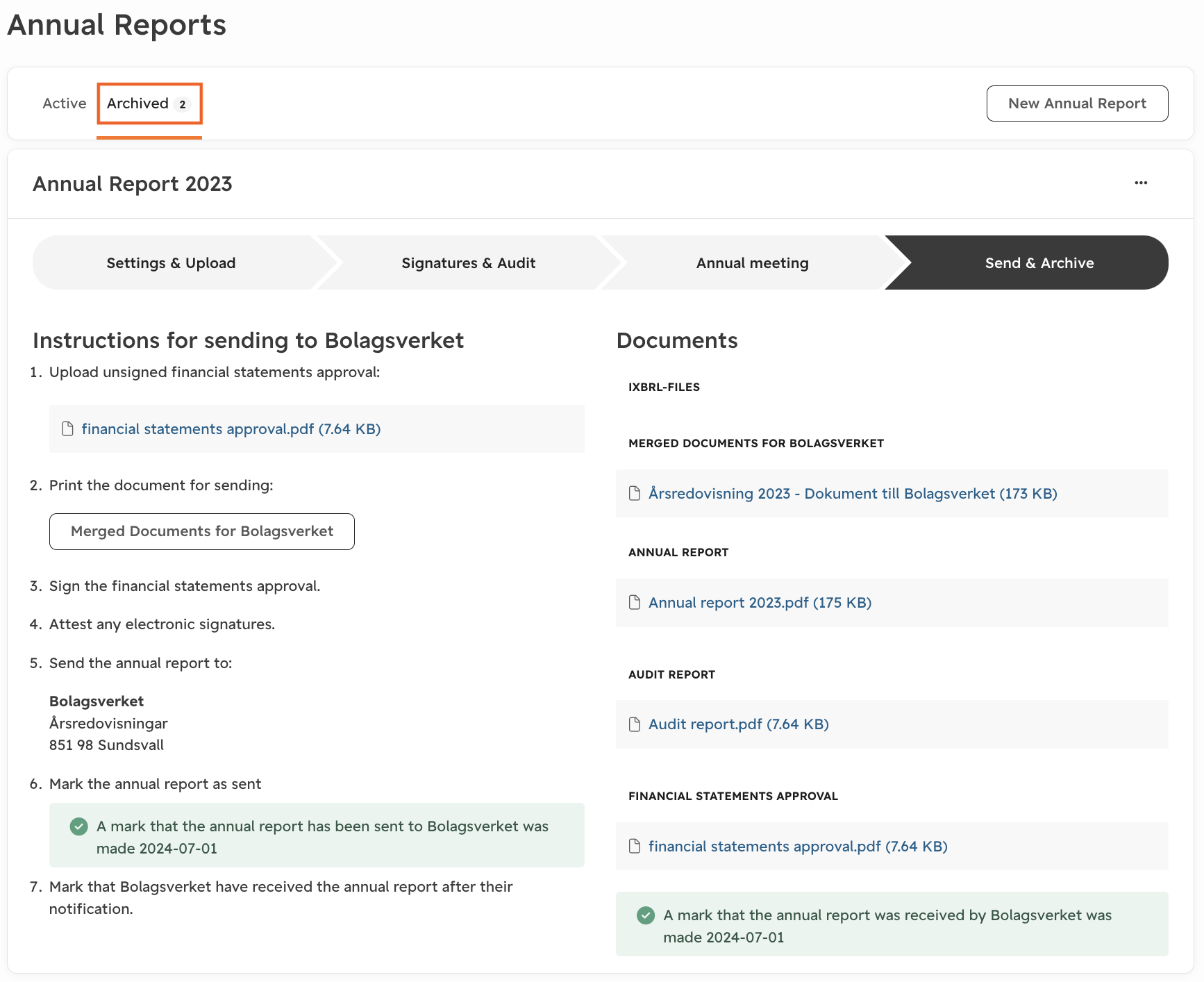Click the file icon beside Årsredovisning 2023 document
The height and width of the screenshot is (982, 1204).
click(x=634, y=493)
